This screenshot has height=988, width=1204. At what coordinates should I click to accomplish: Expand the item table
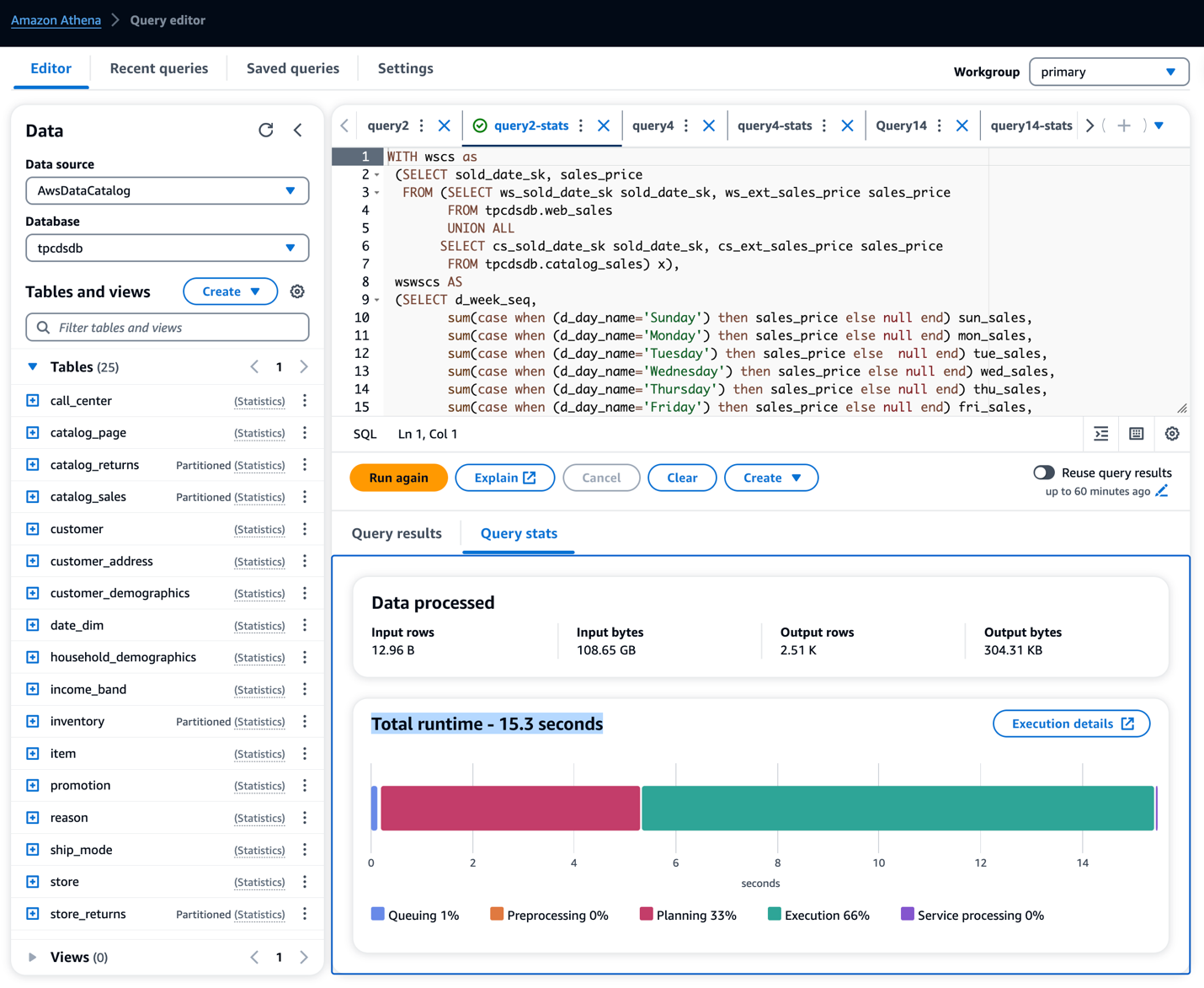point(33,754)
